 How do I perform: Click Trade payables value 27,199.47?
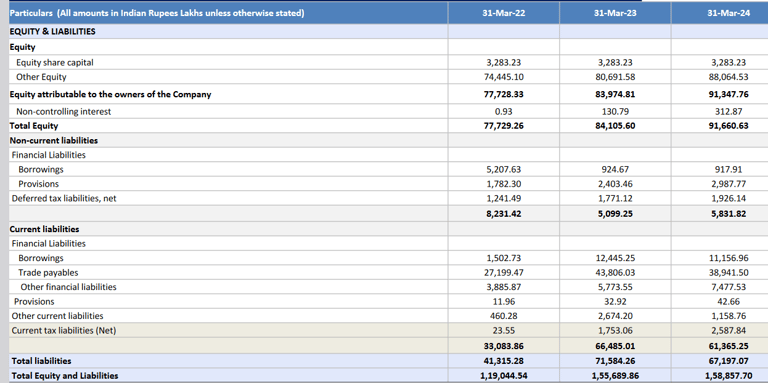pos(504,272)
